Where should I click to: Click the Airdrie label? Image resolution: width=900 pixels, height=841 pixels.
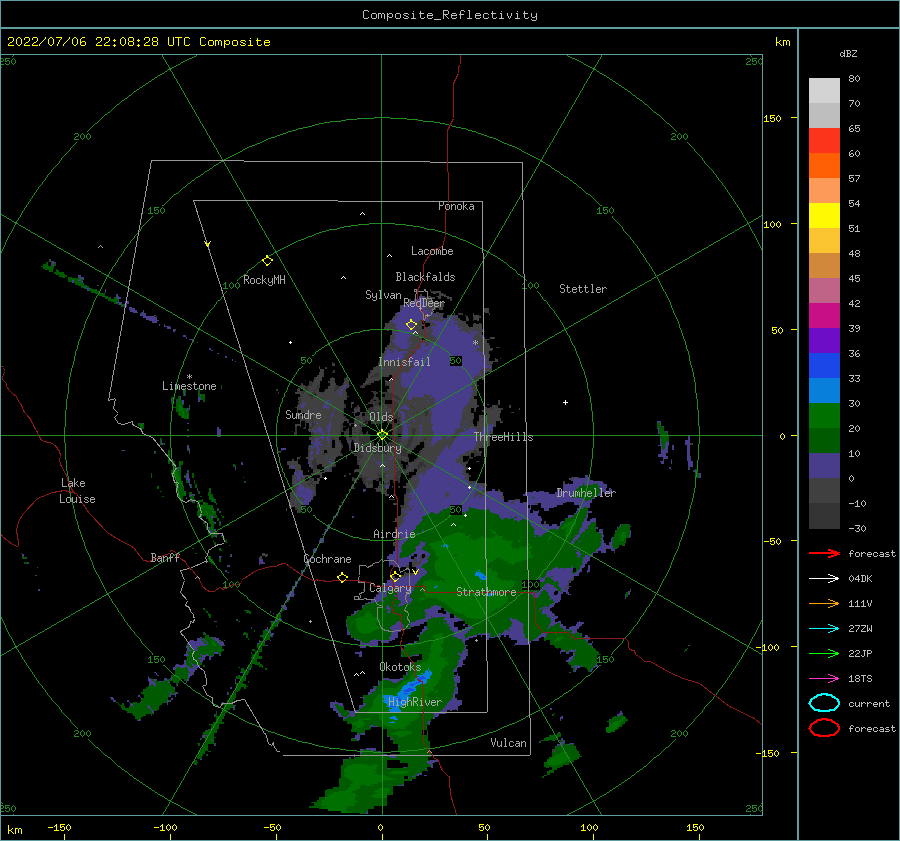click(394, 534)
